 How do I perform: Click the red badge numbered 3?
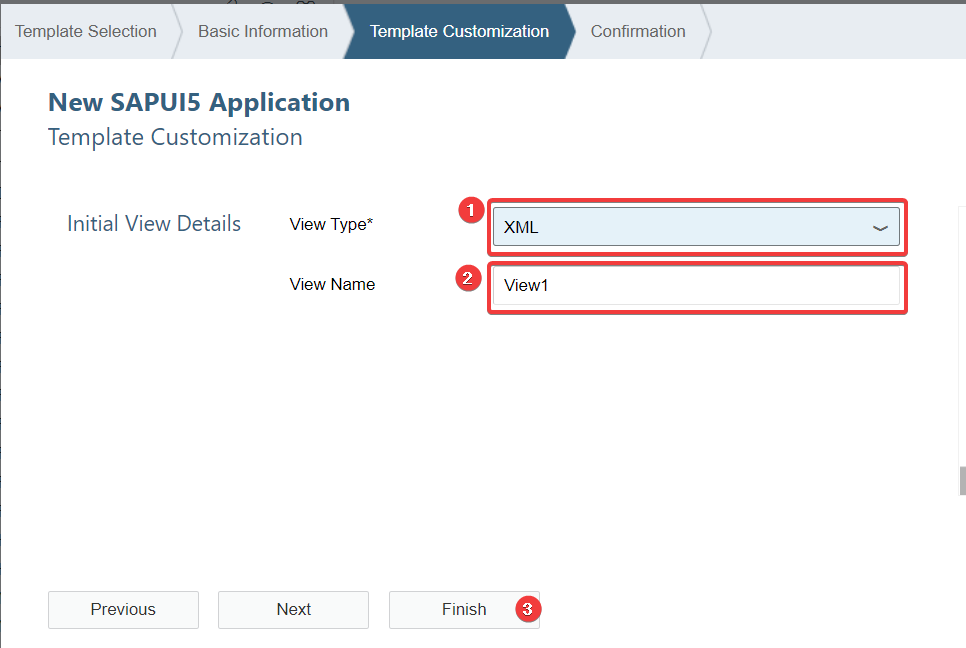(528, 609)
